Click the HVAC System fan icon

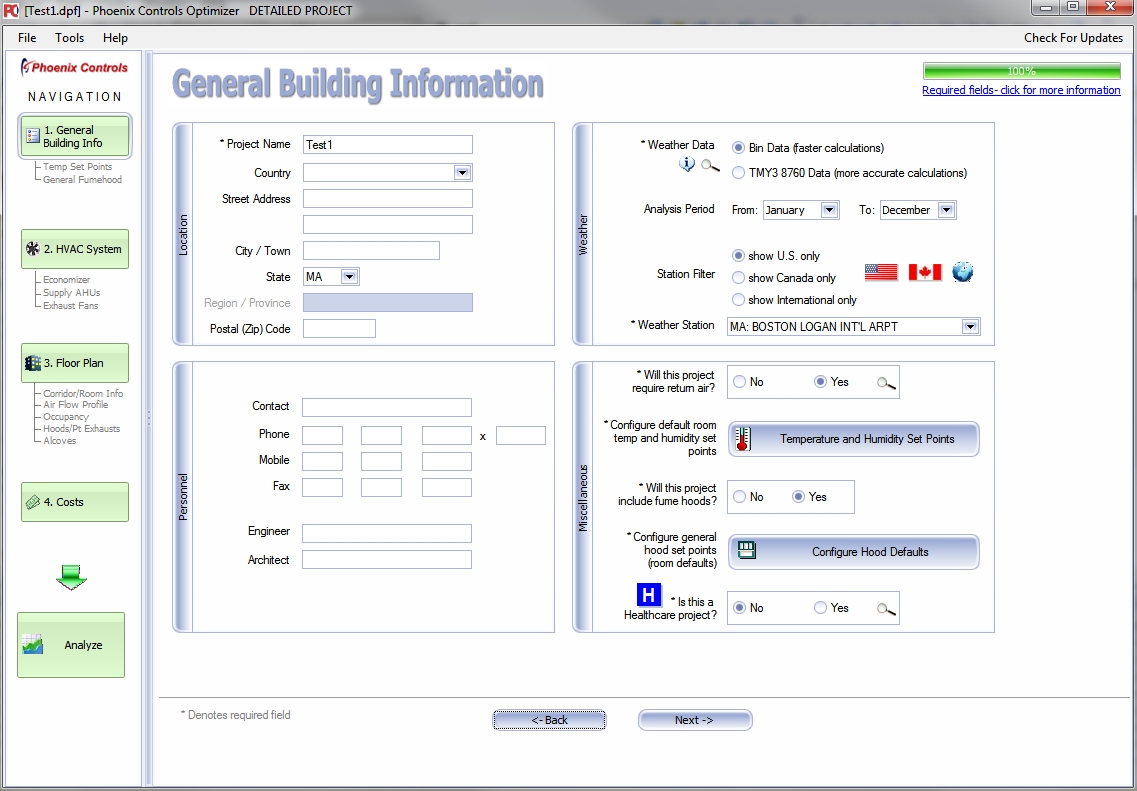[33, 249]
